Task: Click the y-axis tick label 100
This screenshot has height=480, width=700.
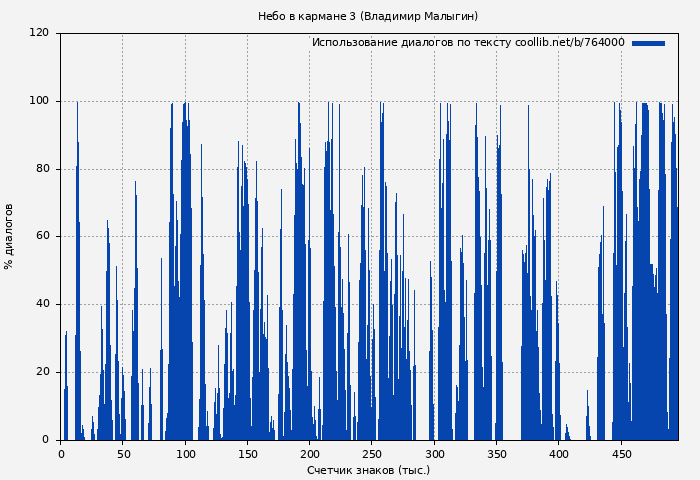Action: (x=39, y=101)
